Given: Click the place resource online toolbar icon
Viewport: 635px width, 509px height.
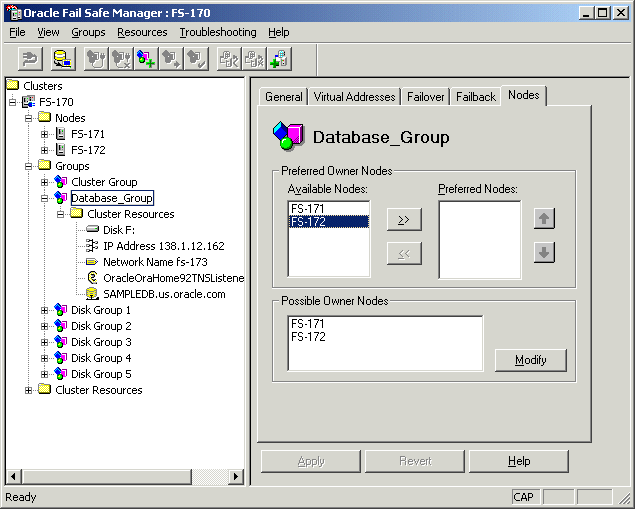Looking at the screenshot, I should point(229,59).
